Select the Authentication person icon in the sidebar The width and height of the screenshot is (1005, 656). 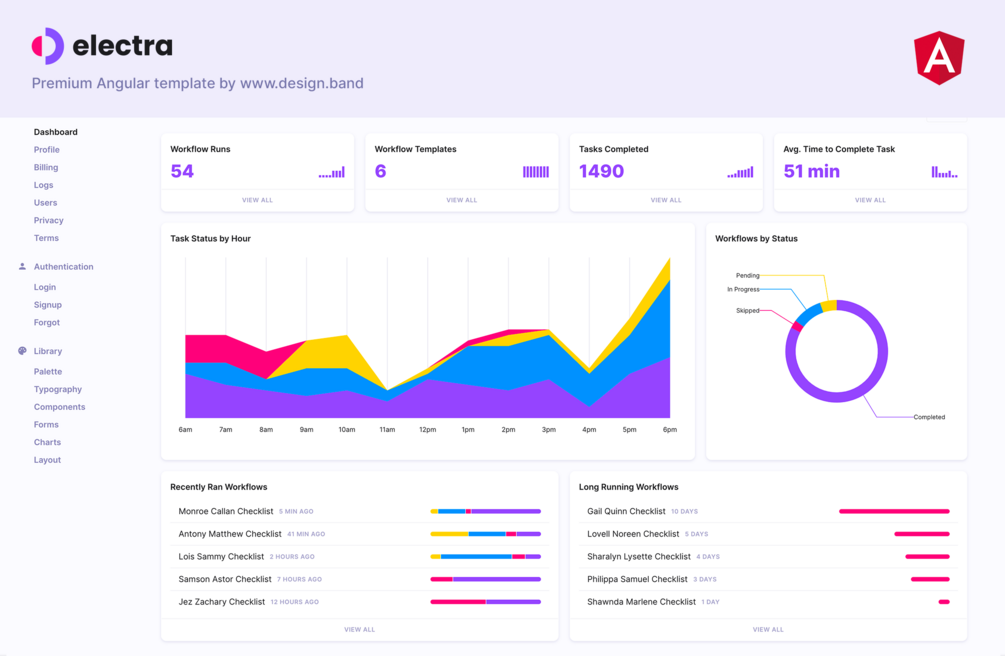[x=22, y=266]
